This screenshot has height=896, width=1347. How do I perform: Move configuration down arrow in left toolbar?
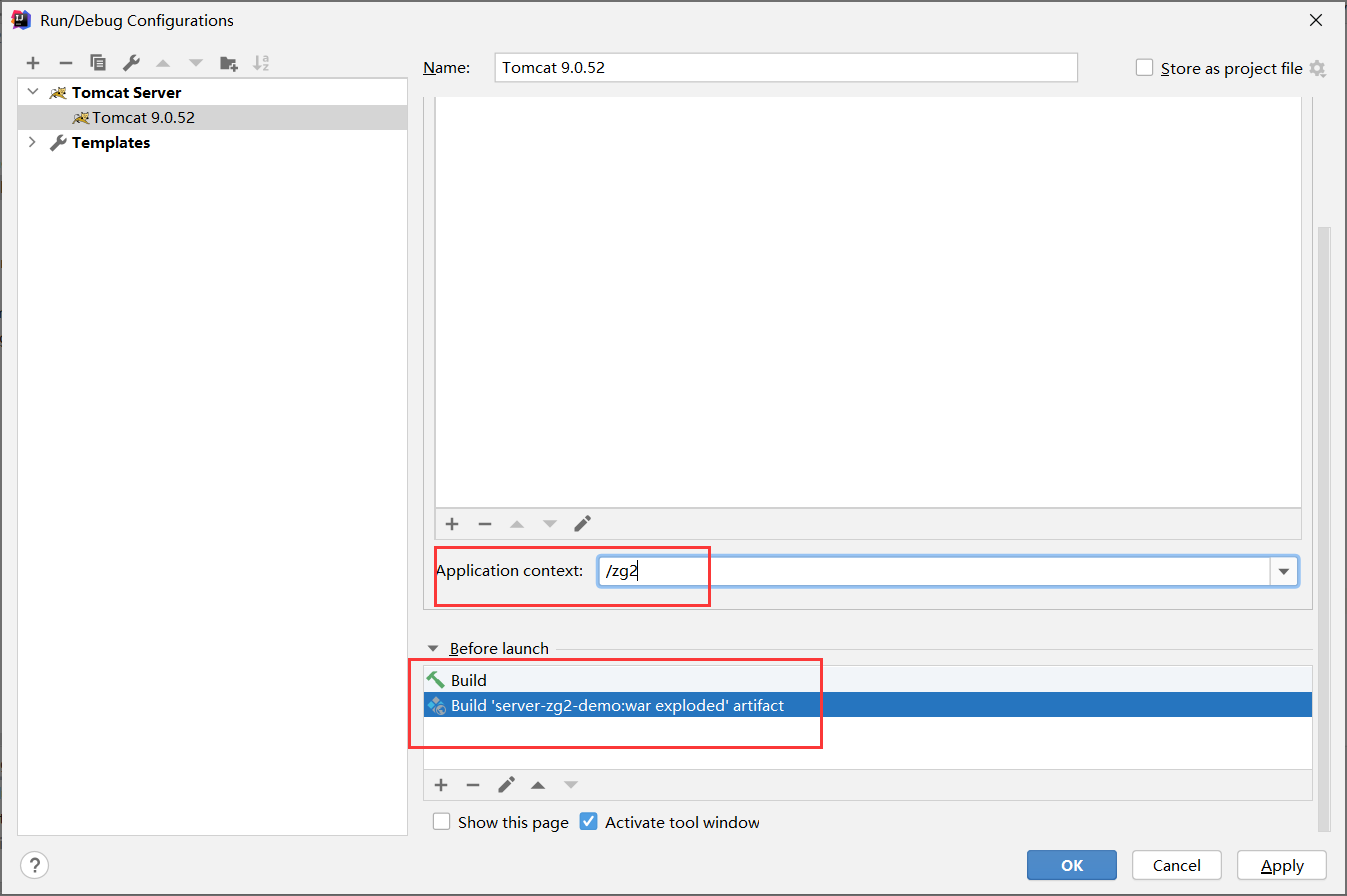tap(196, 63)
